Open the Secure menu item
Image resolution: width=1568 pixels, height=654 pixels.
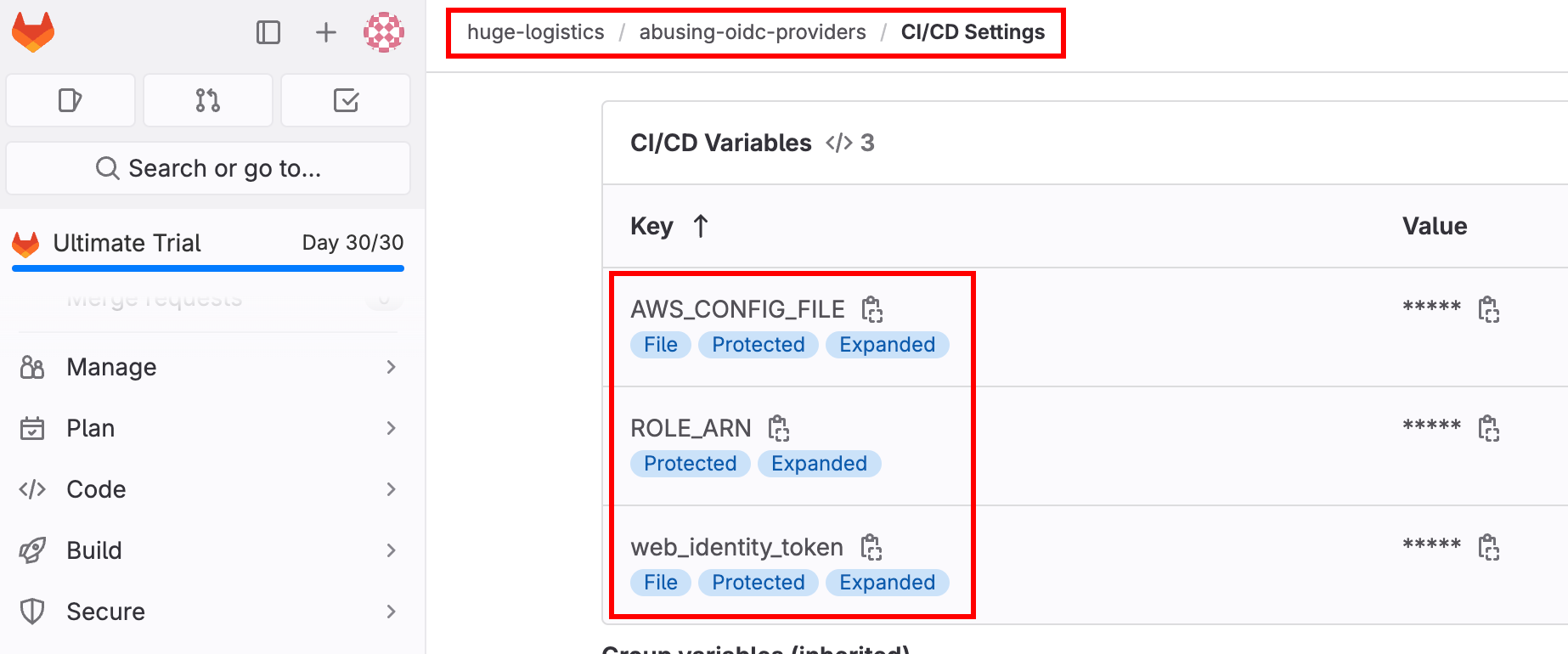coord(105,611)
